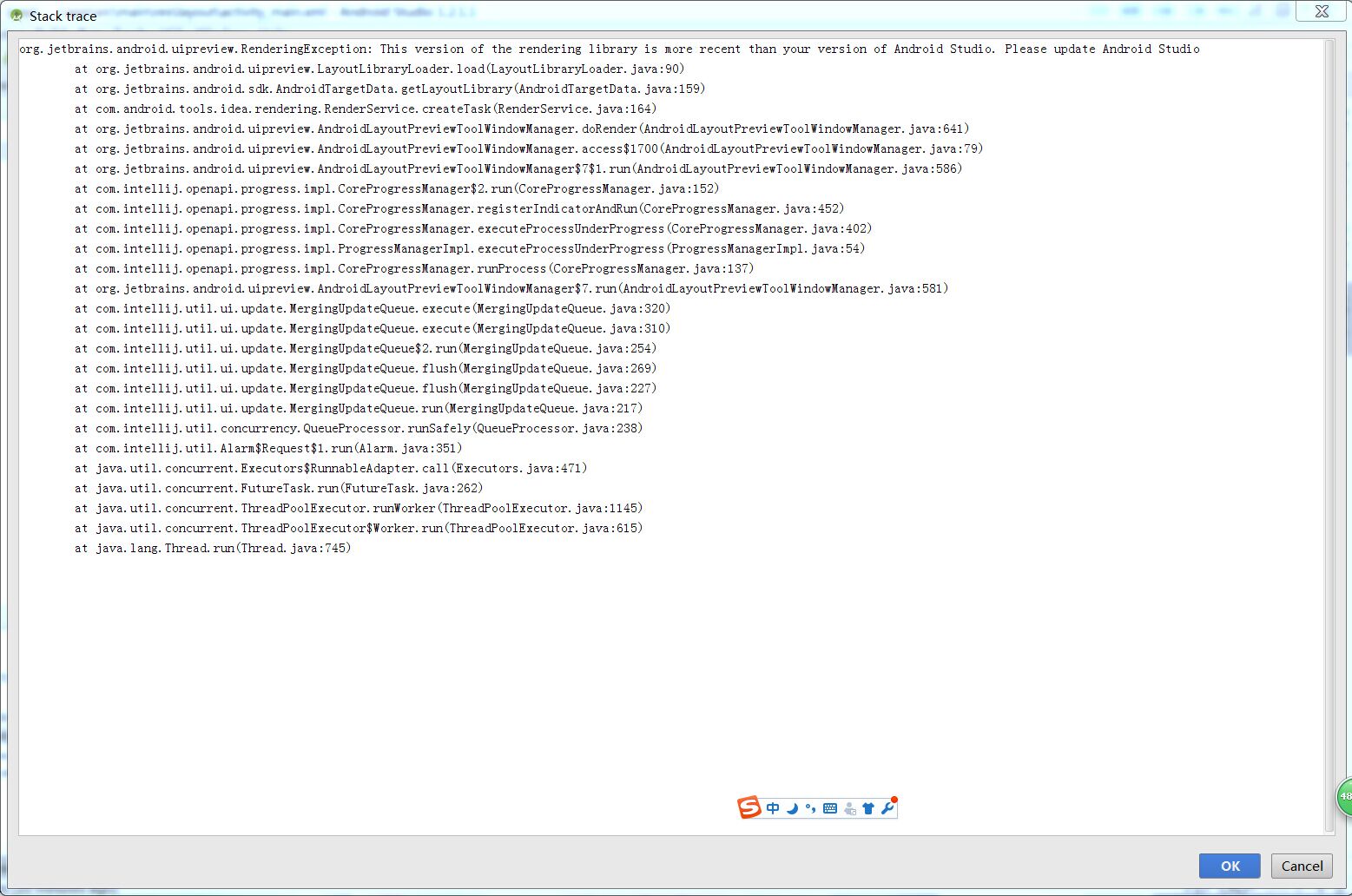This screenshot has height=896, width=1352.
Task: Open the soft keyboard icon on the IME bar
Action: click(830, 808)
